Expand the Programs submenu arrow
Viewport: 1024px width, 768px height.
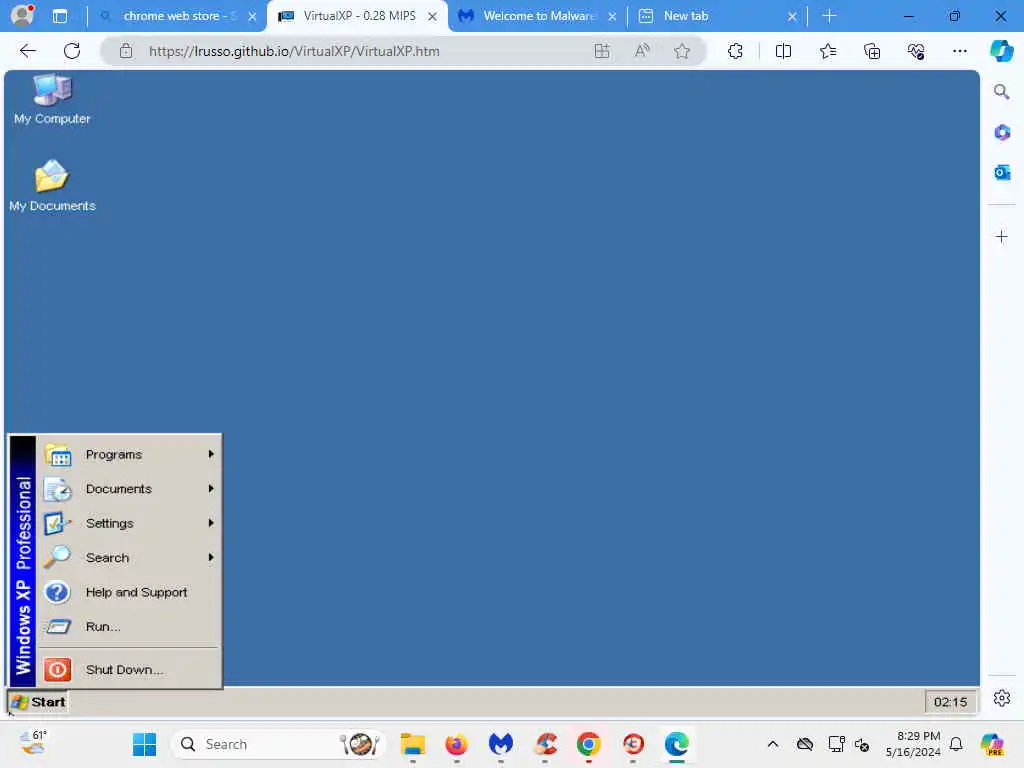211,454
